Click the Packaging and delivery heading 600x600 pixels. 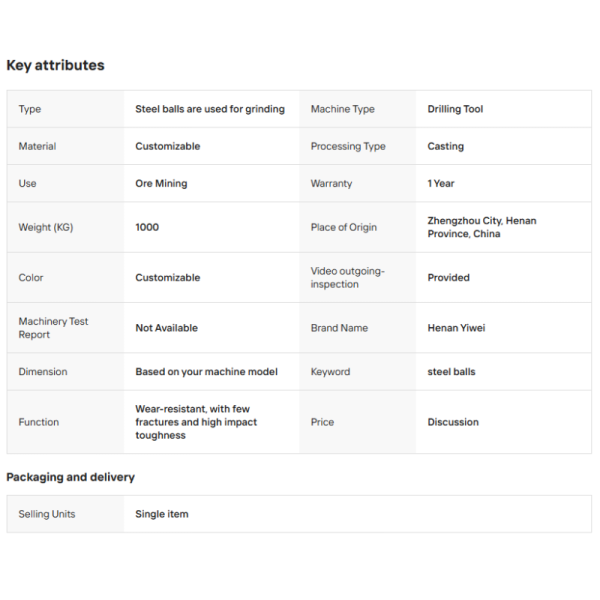click(x=71, y=477)
